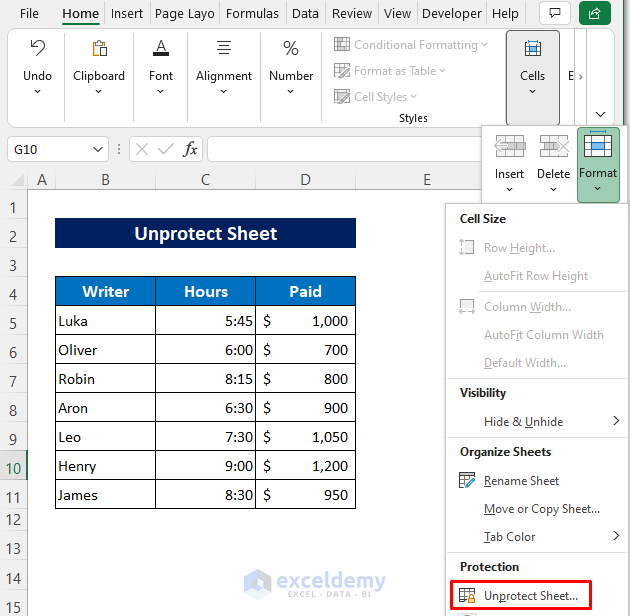Click the Insert cells icon
The height and width of the screenshot is (616, 630).
[509, 146]
